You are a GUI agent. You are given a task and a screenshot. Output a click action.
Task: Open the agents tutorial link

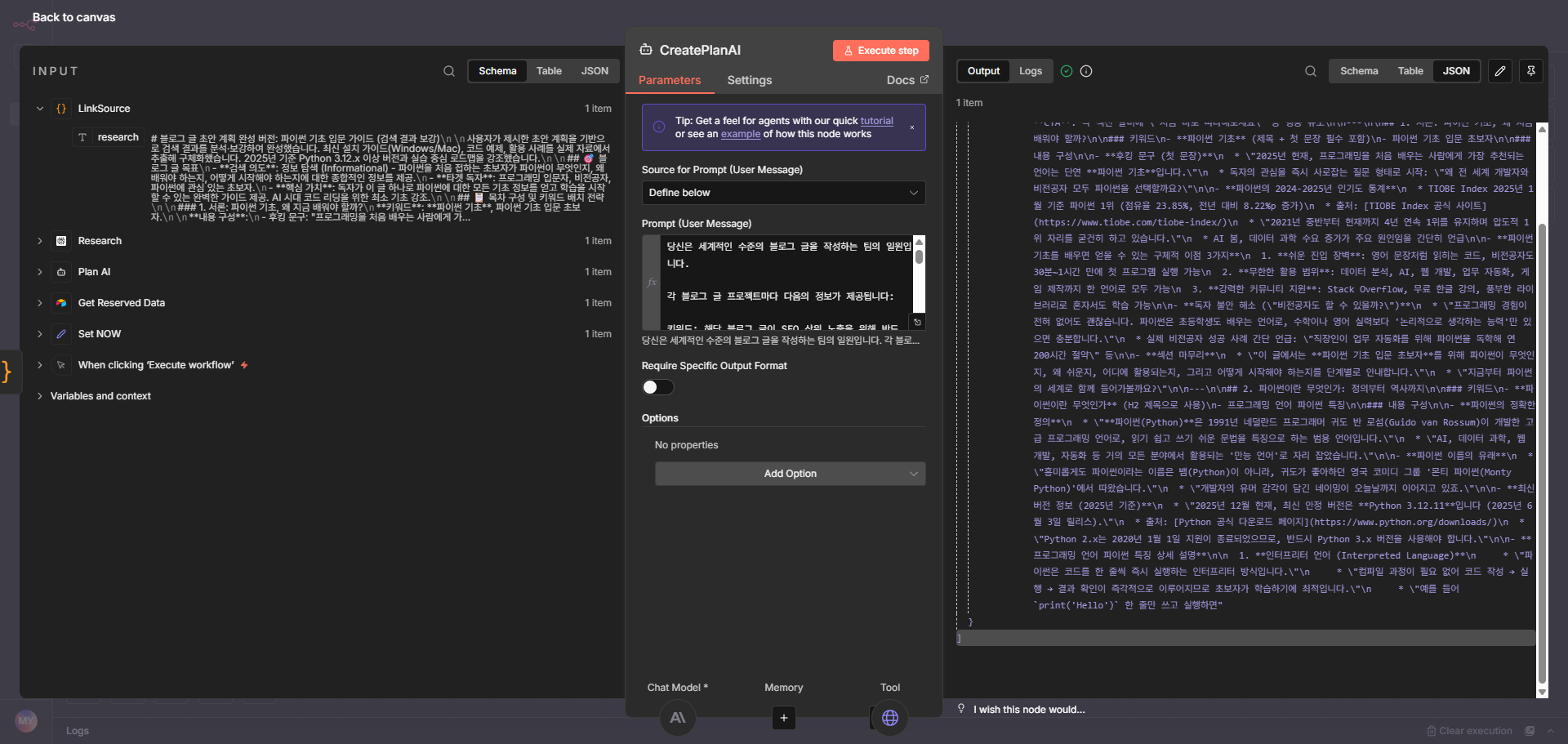[x=877, y=121]
